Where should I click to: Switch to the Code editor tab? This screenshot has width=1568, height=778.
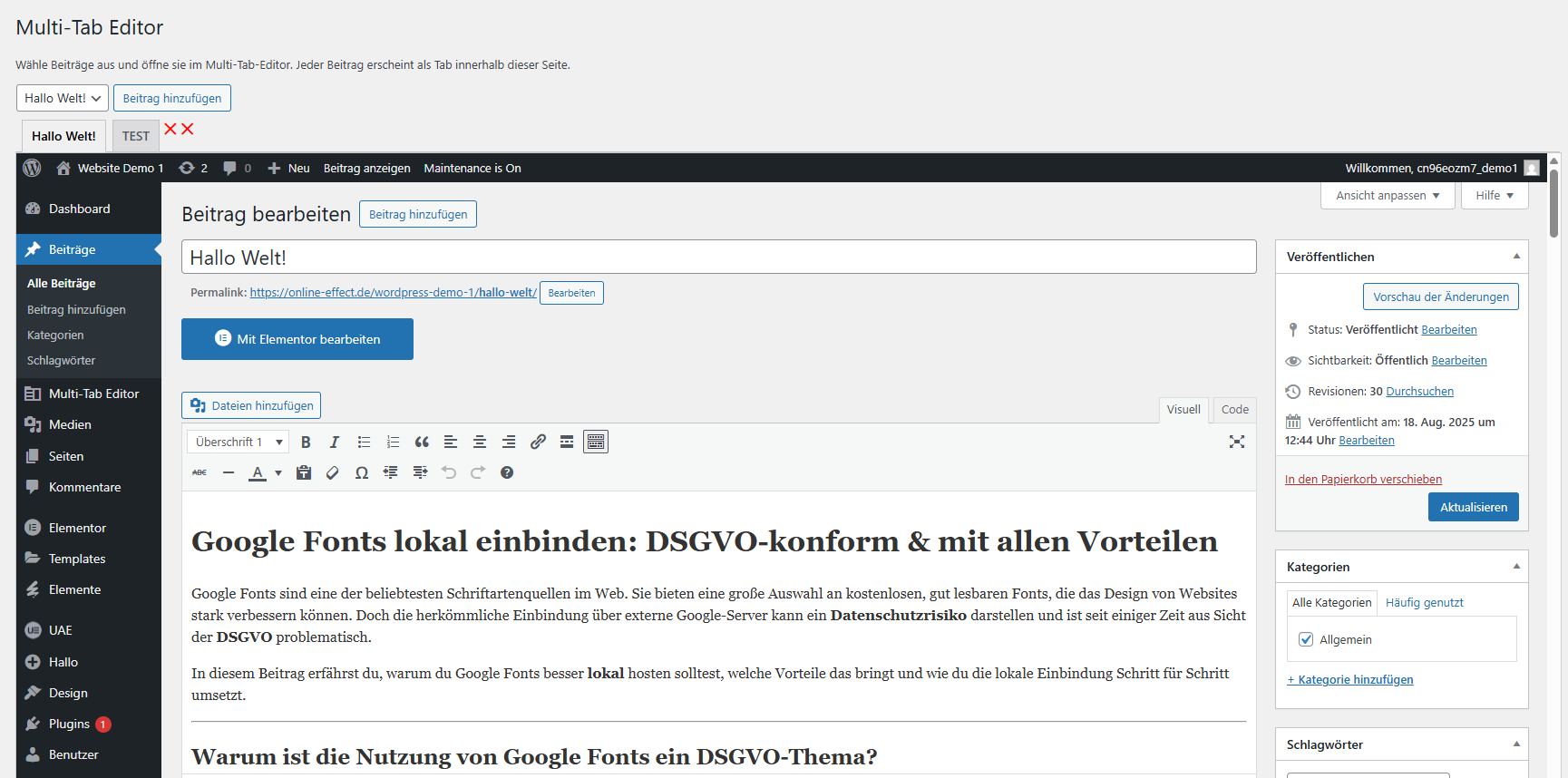pos(1234,410)
